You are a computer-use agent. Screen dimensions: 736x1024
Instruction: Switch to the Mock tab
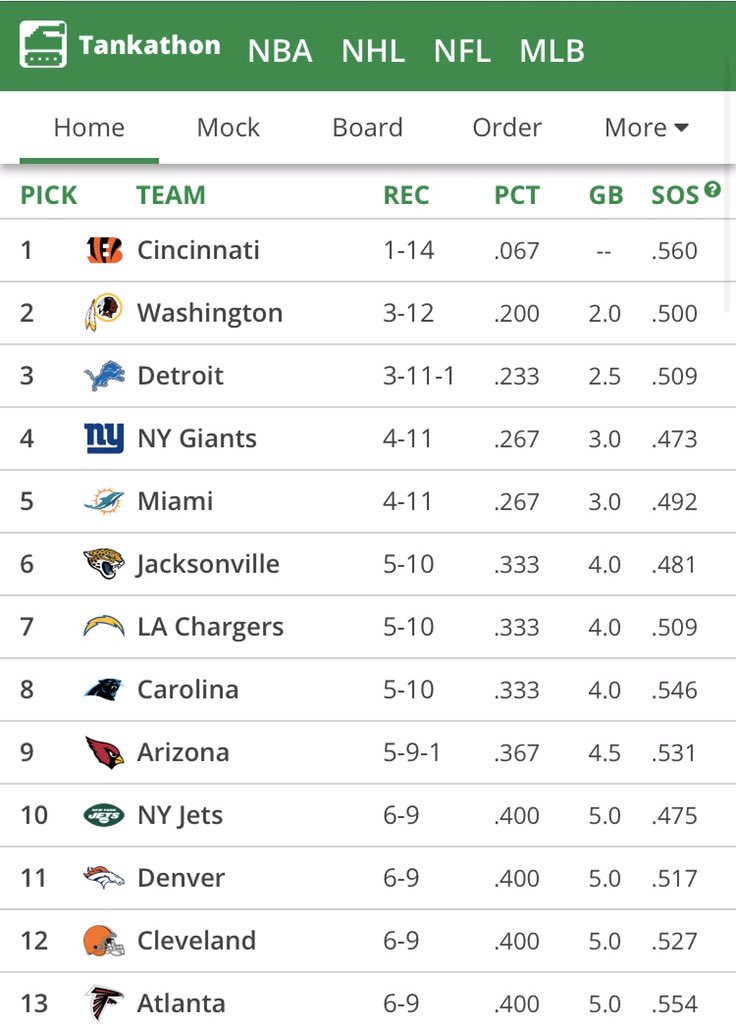228,127
